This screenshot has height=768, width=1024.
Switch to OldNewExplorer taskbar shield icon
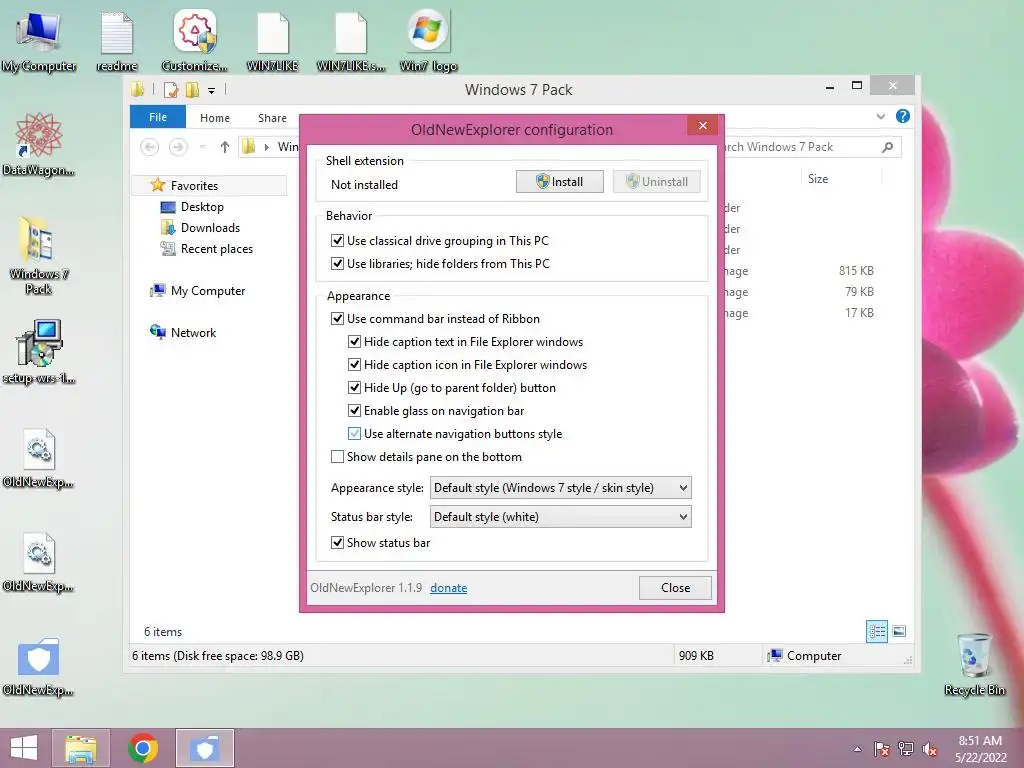coord(205,748)
